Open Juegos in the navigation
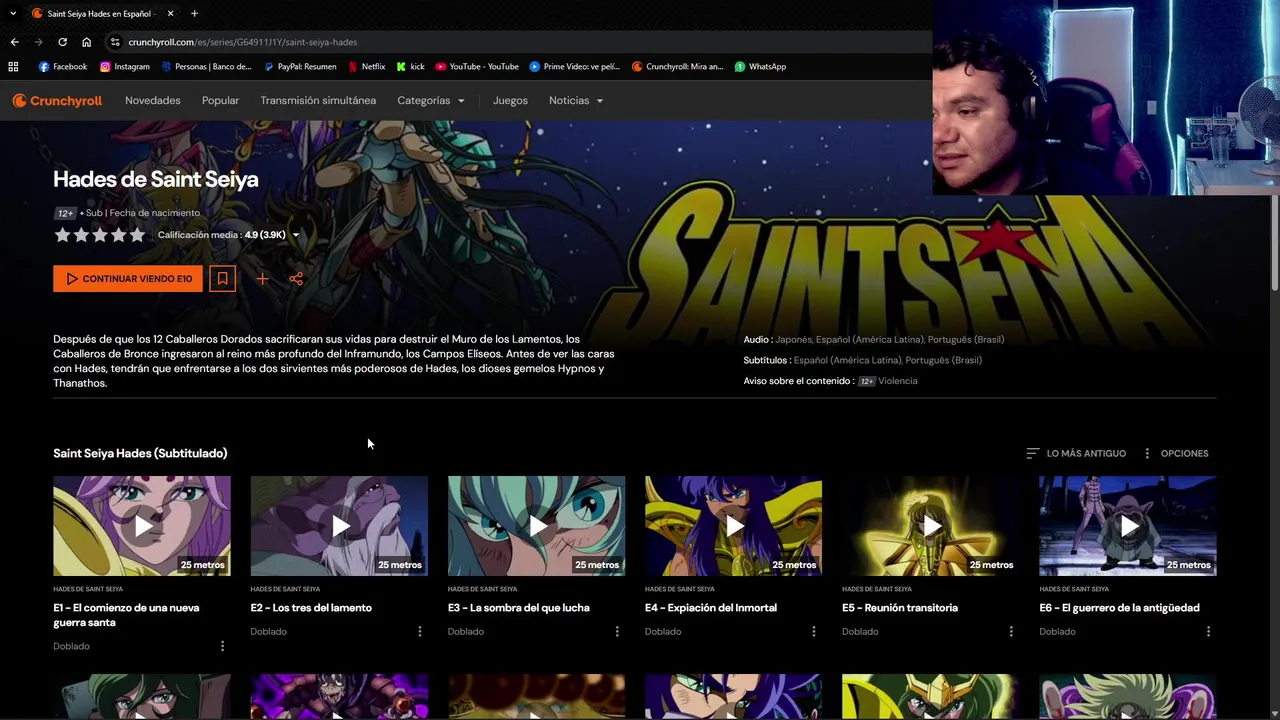 [x=510, y=100]
